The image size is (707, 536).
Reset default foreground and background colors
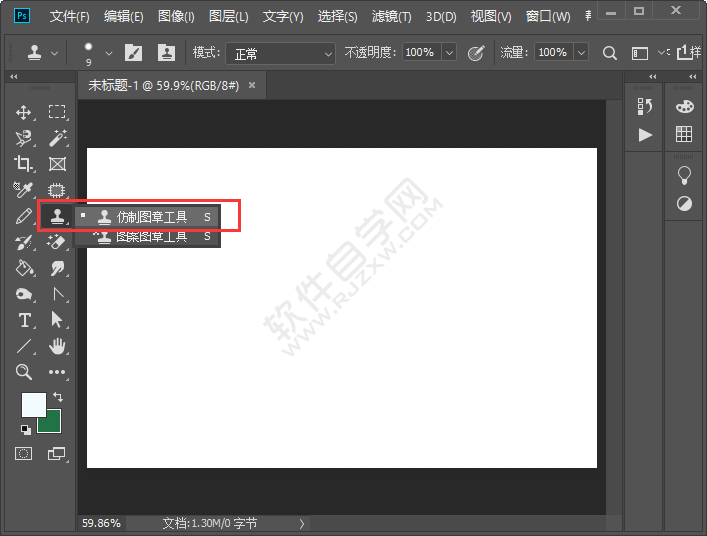26,429
